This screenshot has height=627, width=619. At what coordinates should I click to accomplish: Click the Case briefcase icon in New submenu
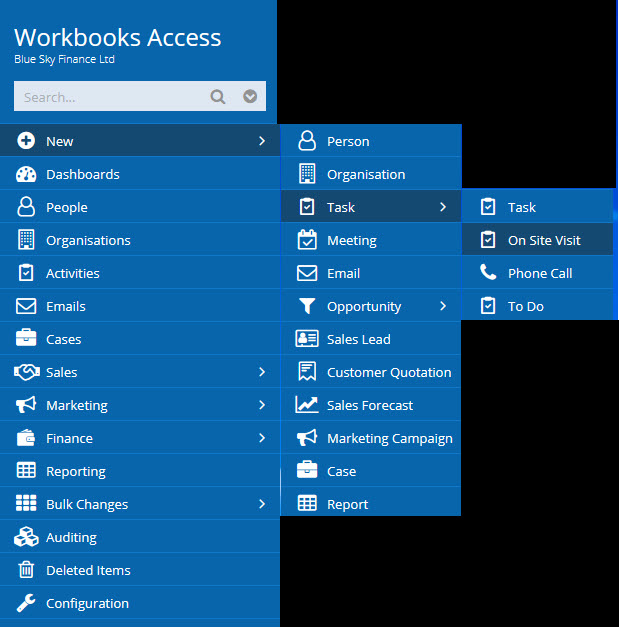pos(307,469)
